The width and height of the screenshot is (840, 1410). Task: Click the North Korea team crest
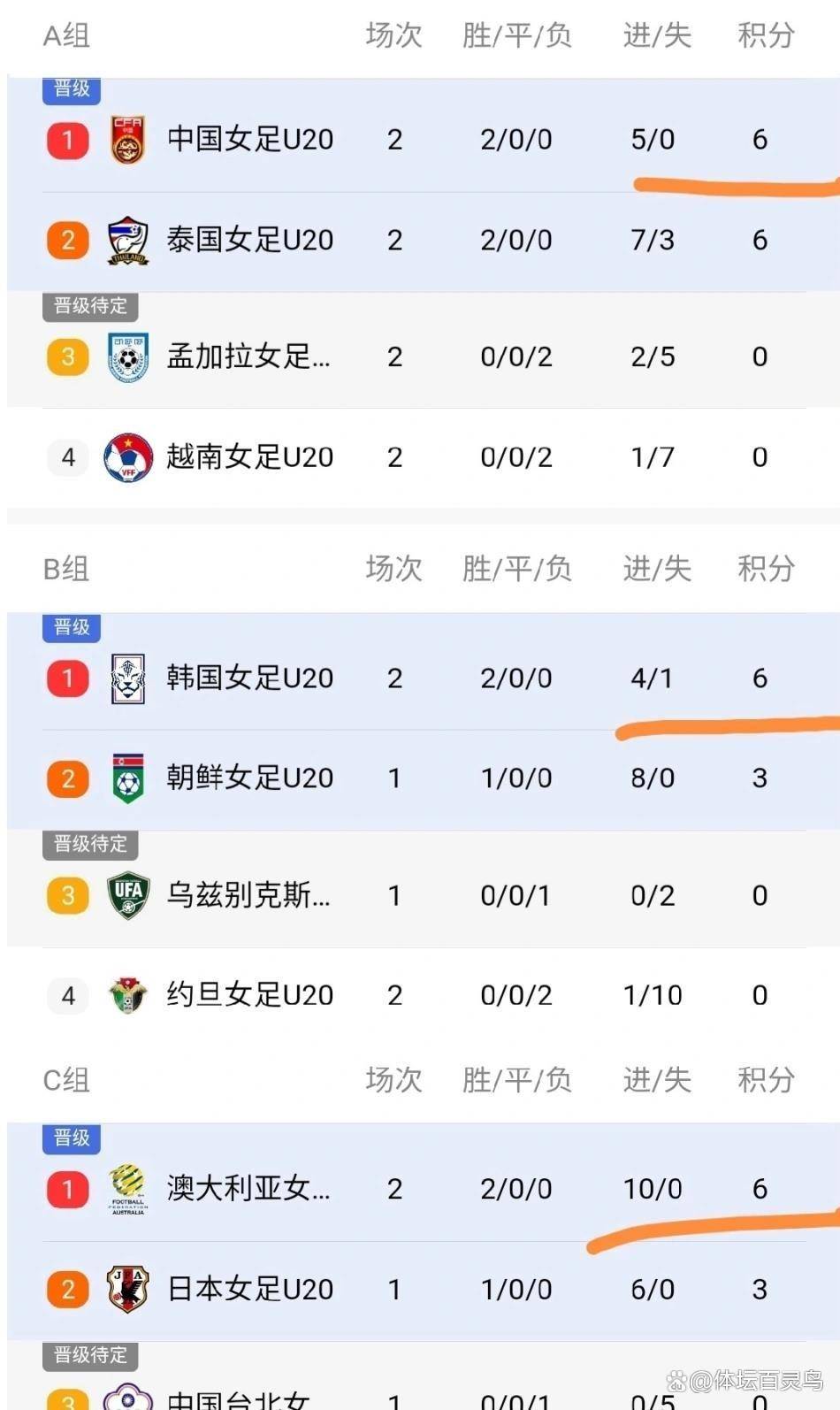128,778
